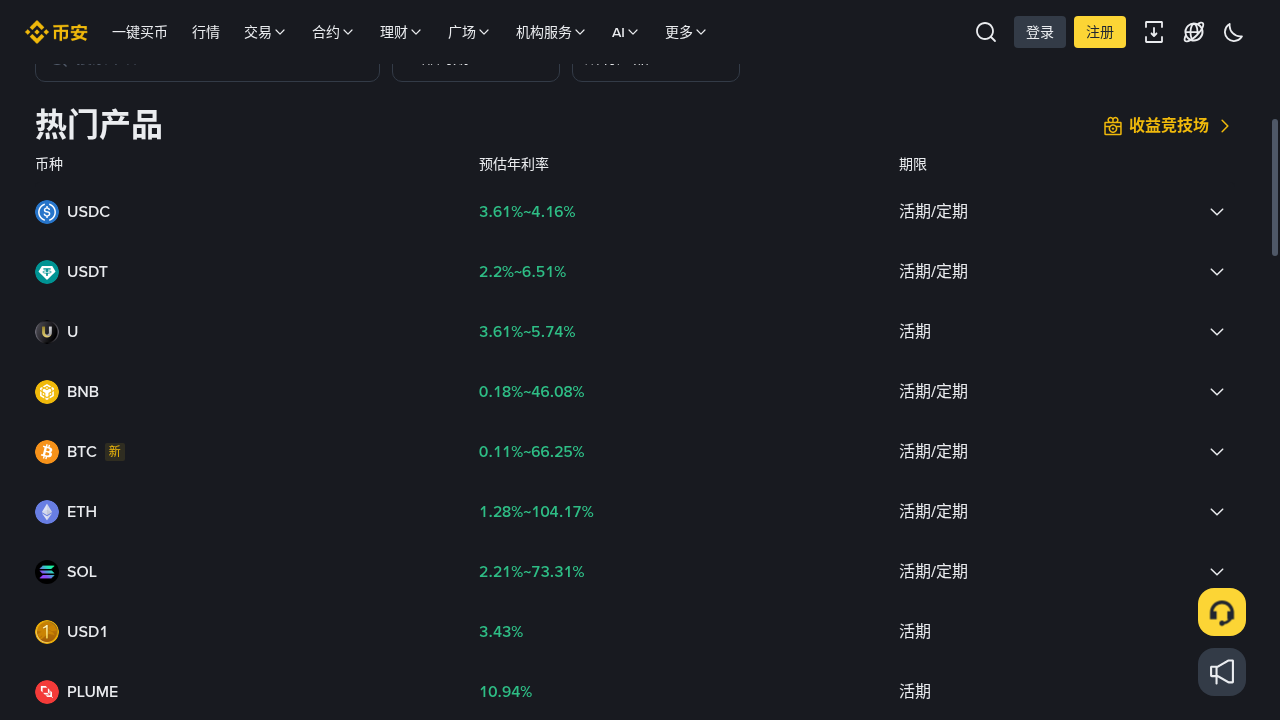The width and height of the screenshot is (1280, 720).
Task: Click the USDC coin icon
Action: point(47,212)
